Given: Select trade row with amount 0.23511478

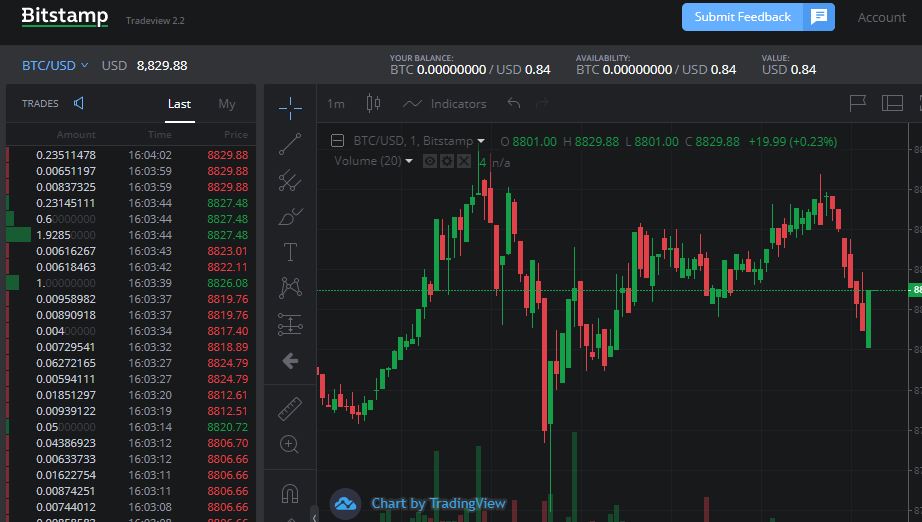Looking at the screenshot, I should coord(131,155).
